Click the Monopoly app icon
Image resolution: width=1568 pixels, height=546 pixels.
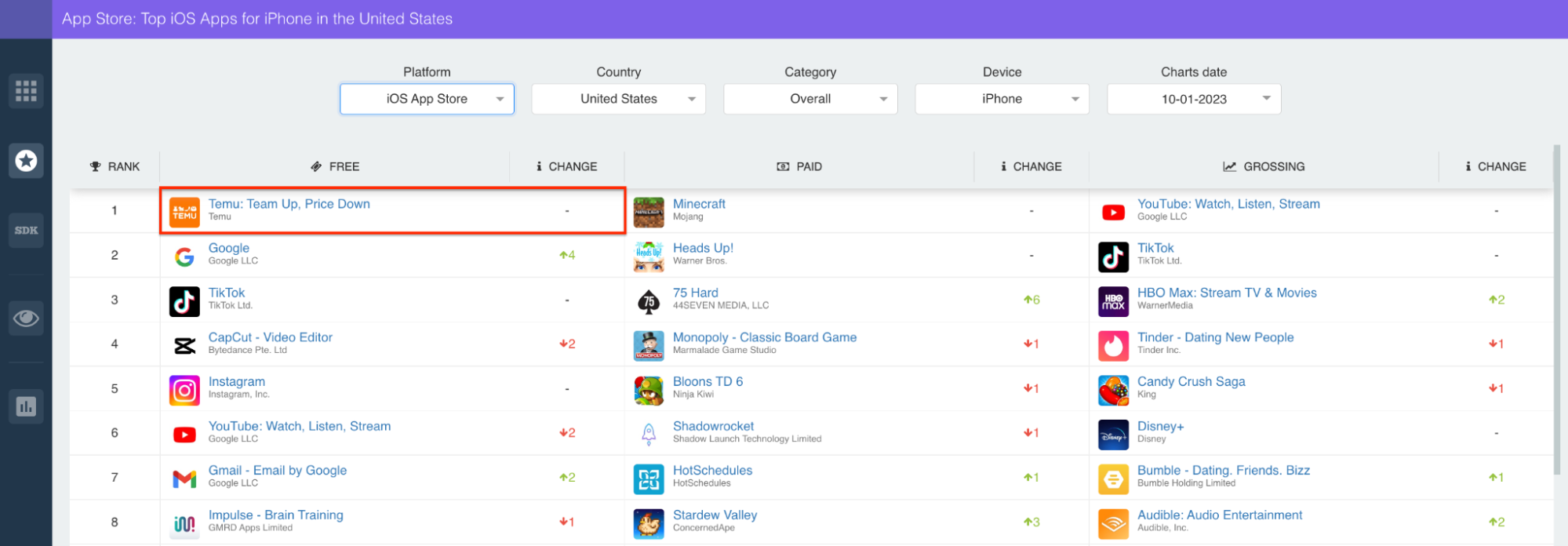pos(649,345)
